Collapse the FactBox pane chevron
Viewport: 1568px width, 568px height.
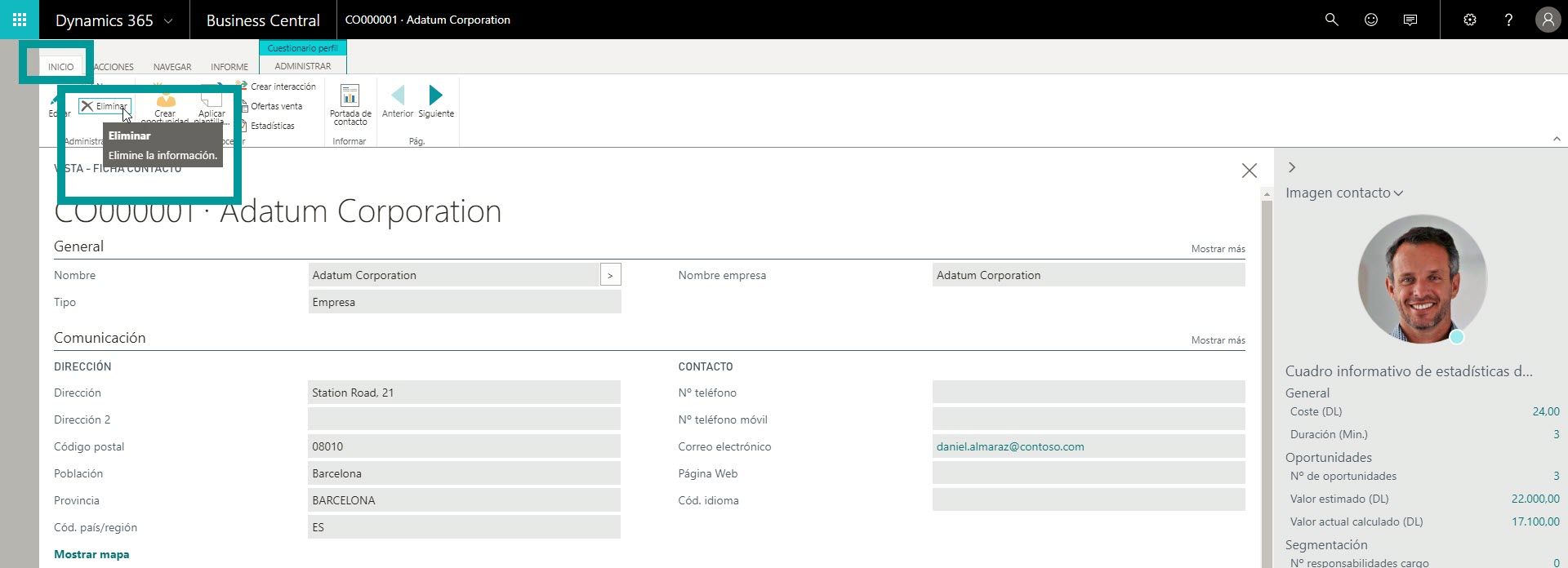click(1292, 167)
